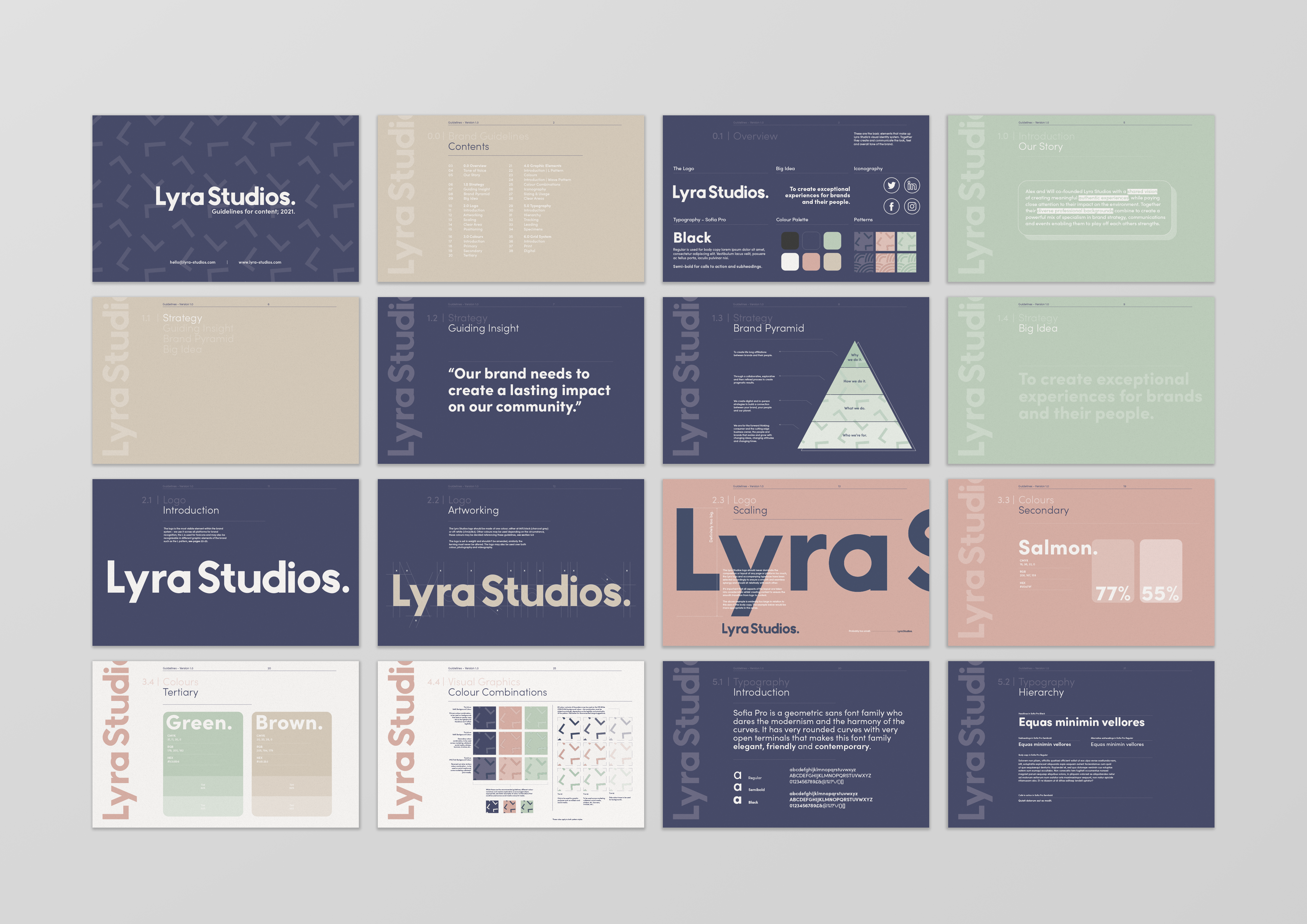Pick the white colour palette swatch

790,262
